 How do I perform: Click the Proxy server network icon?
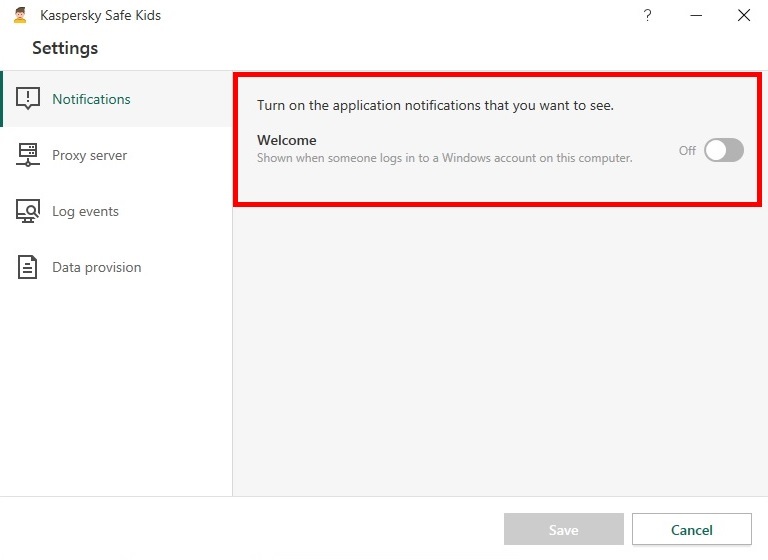point(28,154)
